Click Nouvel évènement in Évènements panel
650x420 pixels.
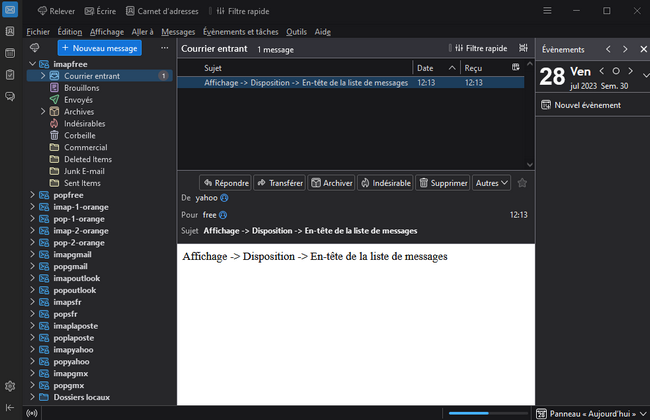[581, 105]
